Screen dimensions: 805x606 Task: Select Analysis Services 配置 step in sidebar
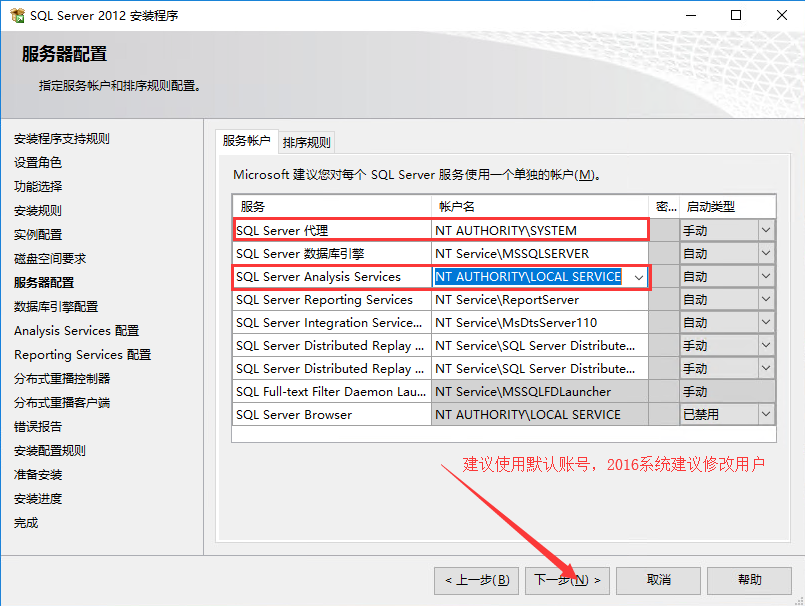pyautogui.click(x=76, y=331)
